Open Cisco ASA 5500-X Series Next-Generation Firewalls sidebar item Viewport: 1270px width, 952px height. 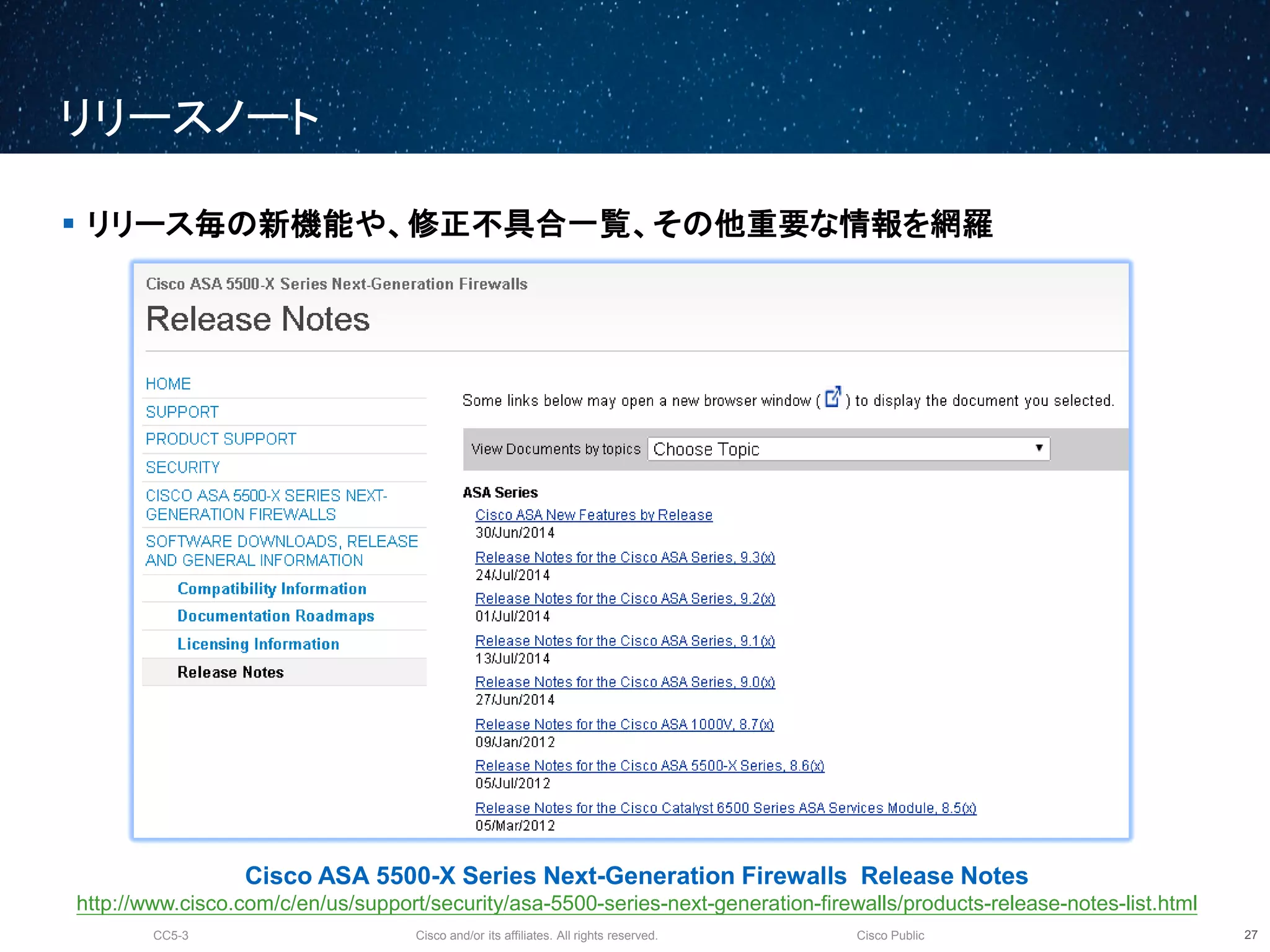(266, 505)
